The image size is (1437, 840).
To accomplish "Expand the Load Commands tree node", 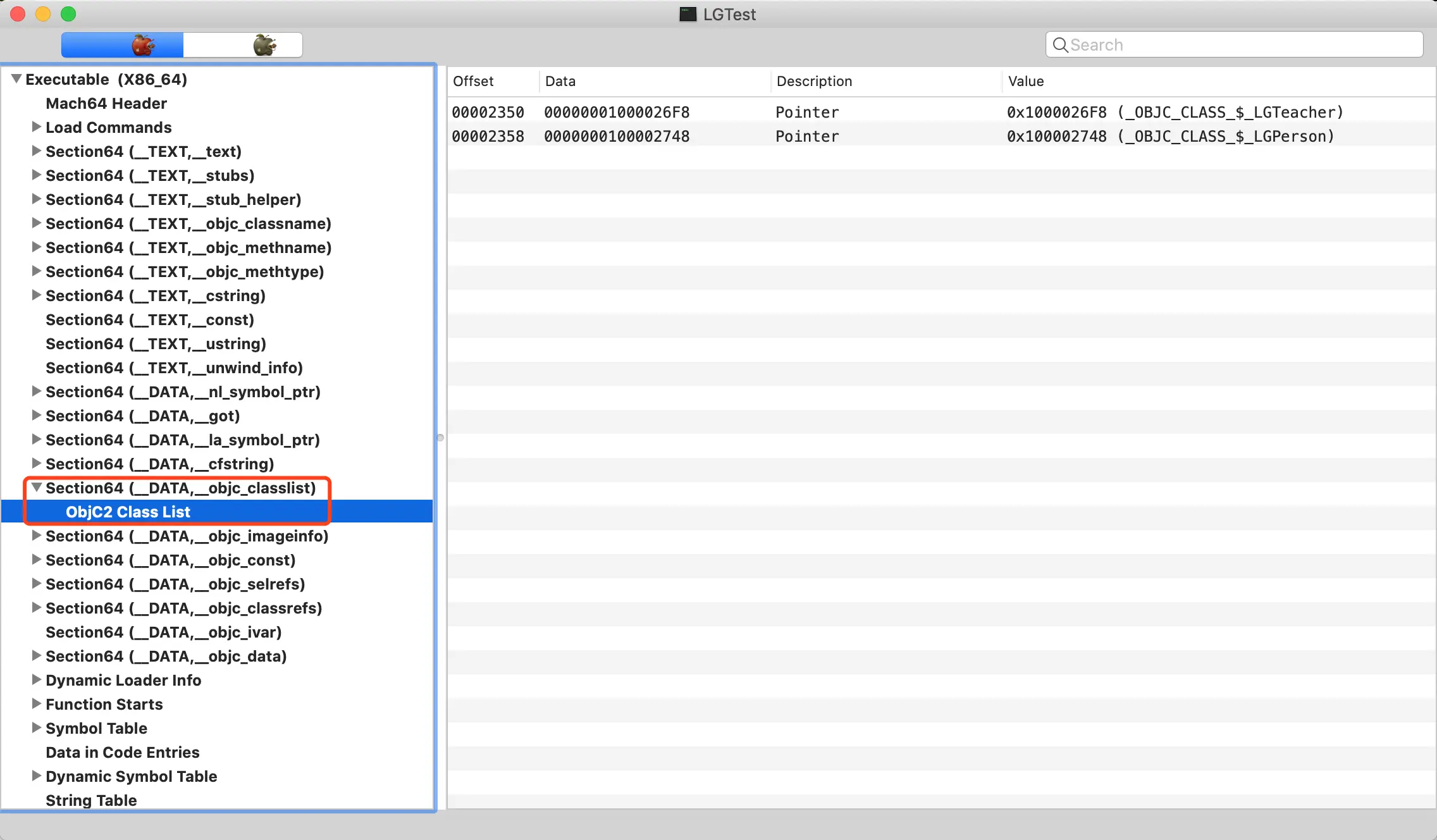I will (x=36, y=127).
